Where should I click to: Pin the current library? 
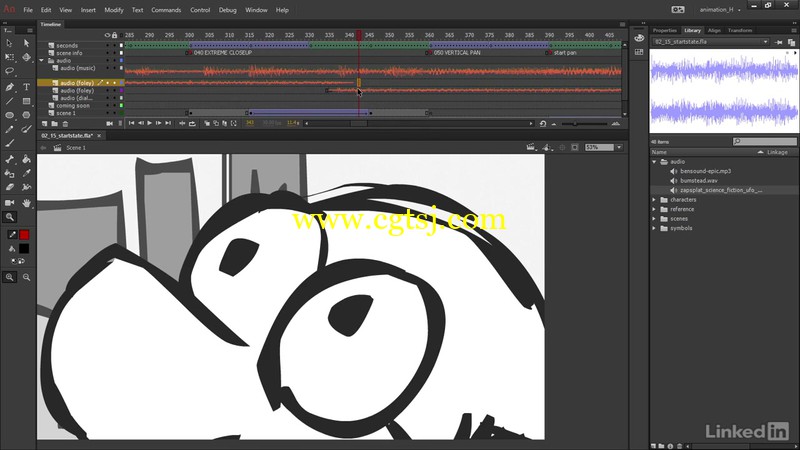779,42
